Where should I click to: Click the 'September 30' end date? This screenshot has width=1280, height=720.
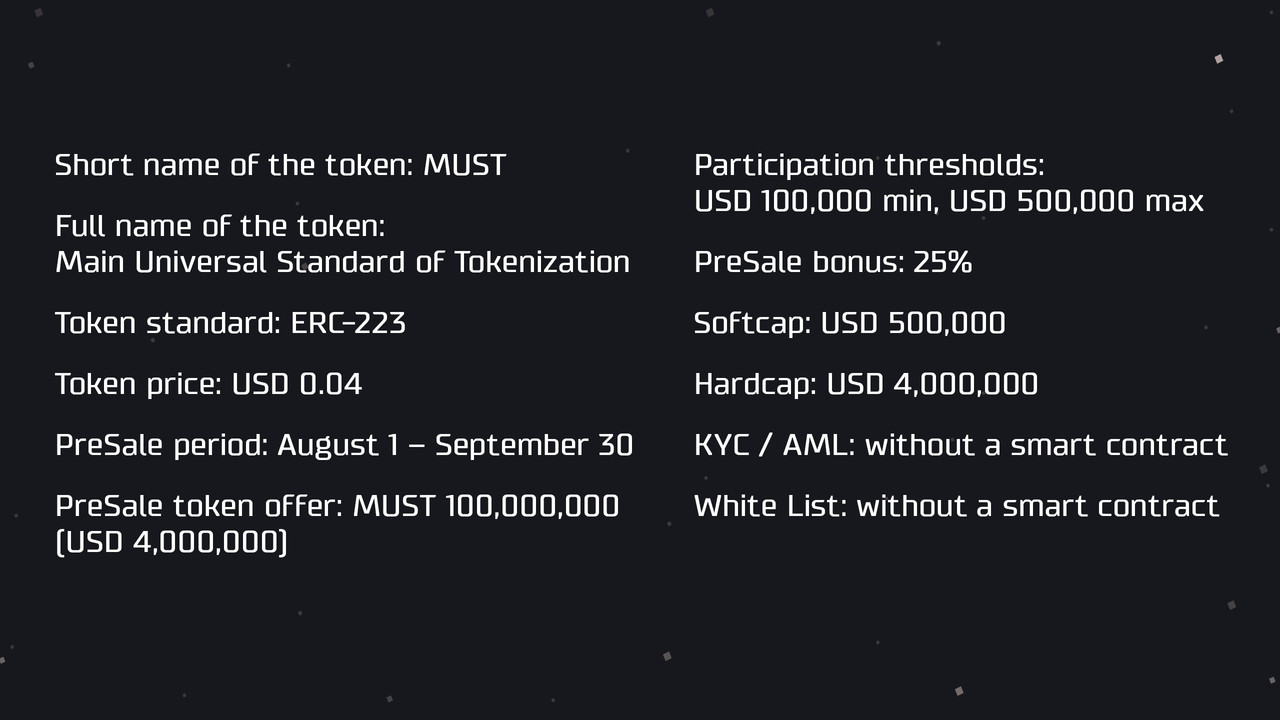[534, 445]
